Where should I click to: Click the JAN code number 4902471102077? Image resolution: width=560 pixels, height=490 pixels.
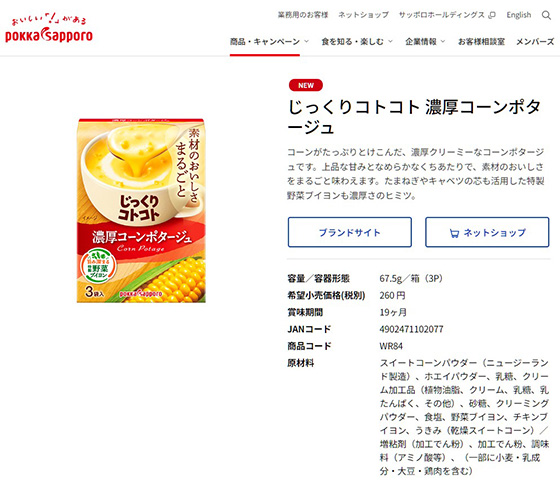tap(411, 329)
